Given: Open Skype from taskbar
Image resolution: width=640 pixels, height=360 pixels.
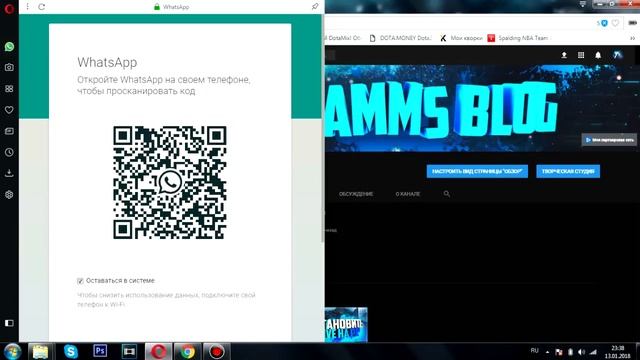Looking at the screenshot, I should point(71,351).
